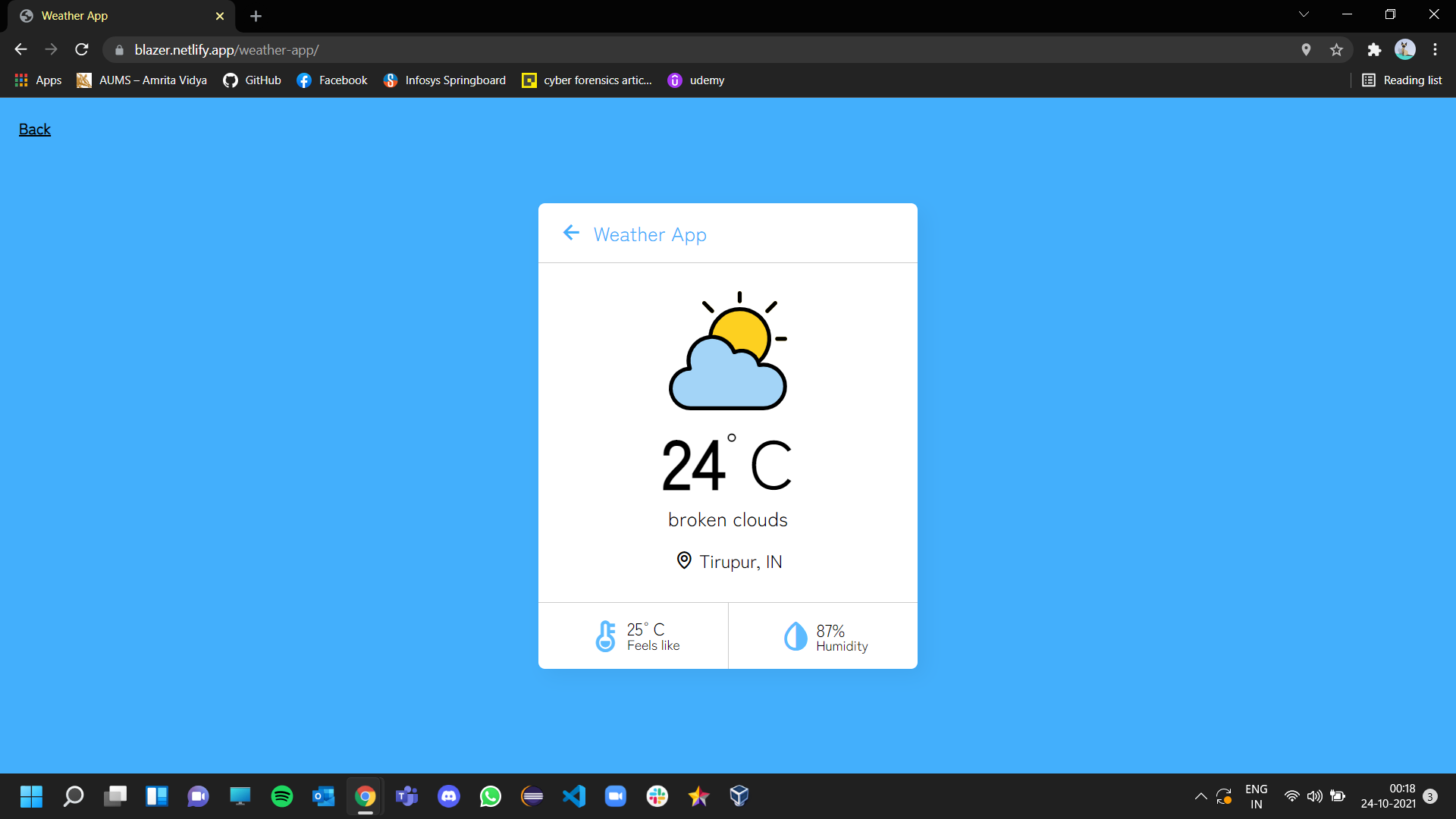Reload the weather page
The height and width of the screenshot is (819, 1456).
click(x=82, y=50)
